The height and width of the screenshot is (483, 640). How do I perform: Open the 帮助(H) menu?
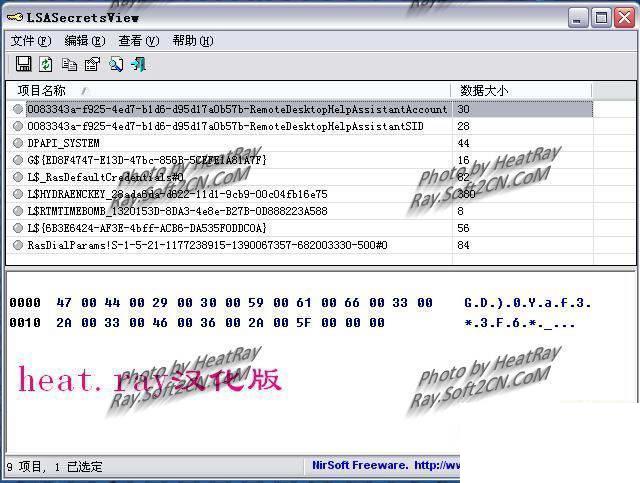193,41
